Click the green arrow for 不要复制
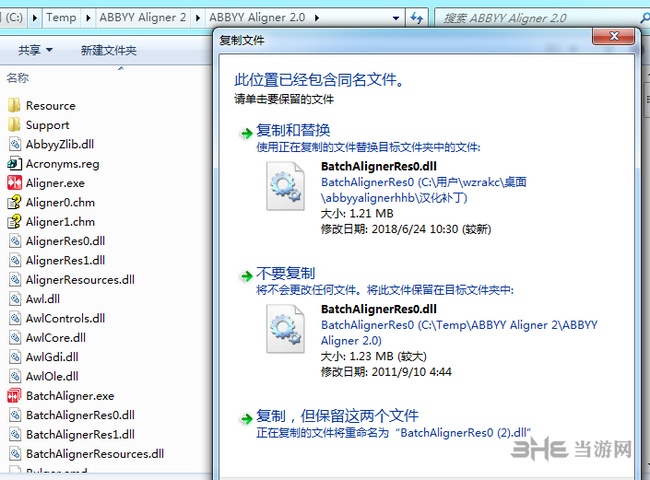650x480 pixels. pos(247,276)
